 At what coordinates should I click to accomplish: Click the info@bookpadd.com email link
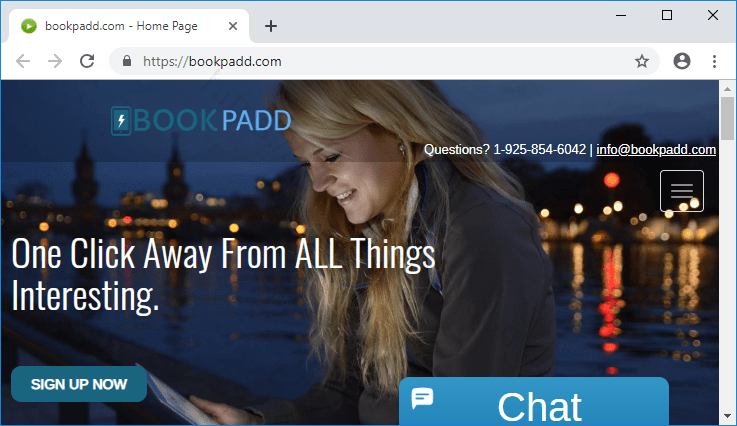point(656,150)
